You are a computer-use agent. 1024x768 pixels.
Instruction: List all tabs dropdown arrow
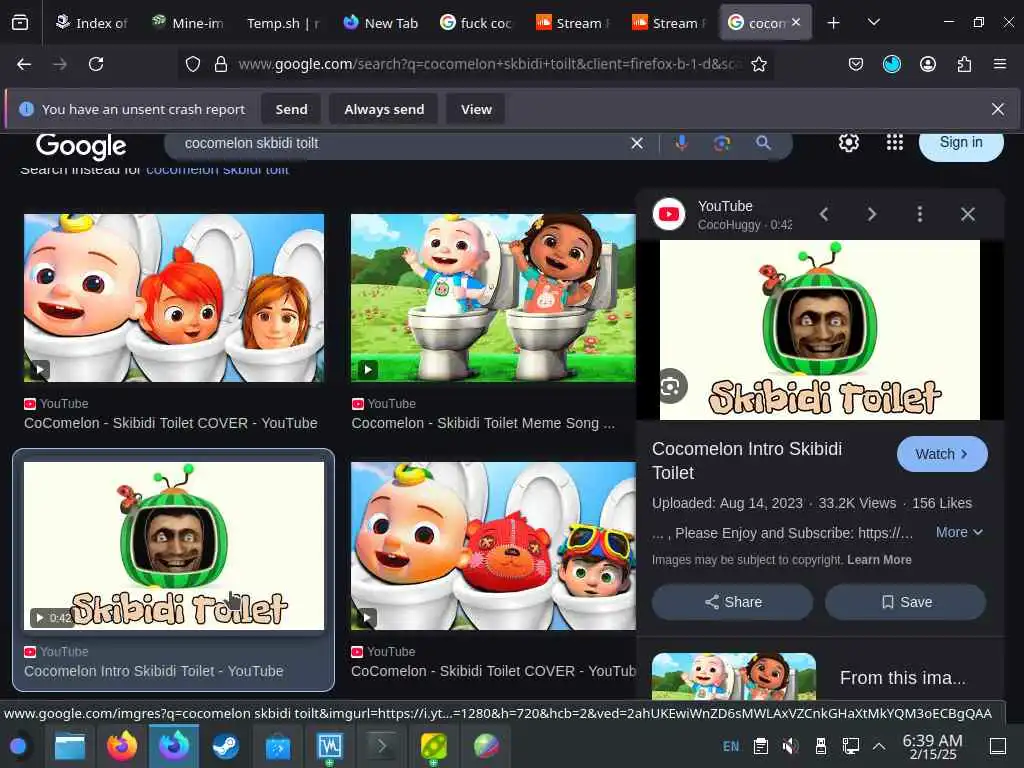(873, 23)
